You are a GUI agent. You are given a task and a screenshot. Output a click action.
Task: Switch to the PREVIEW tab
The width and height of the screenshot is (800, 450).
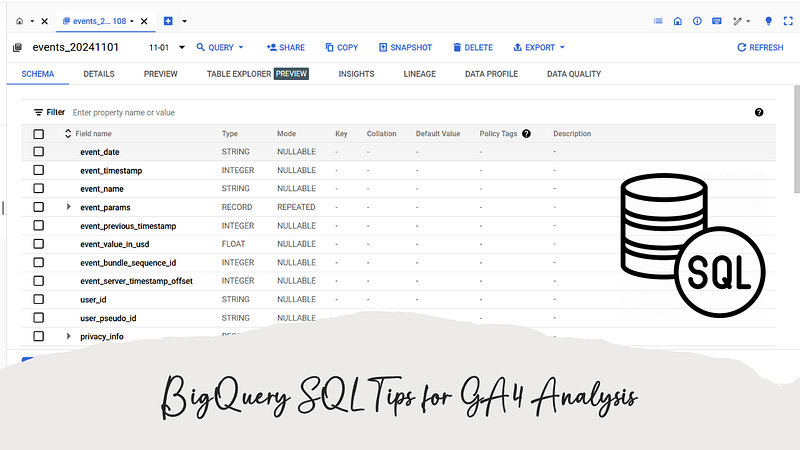(x=161, y=74)
